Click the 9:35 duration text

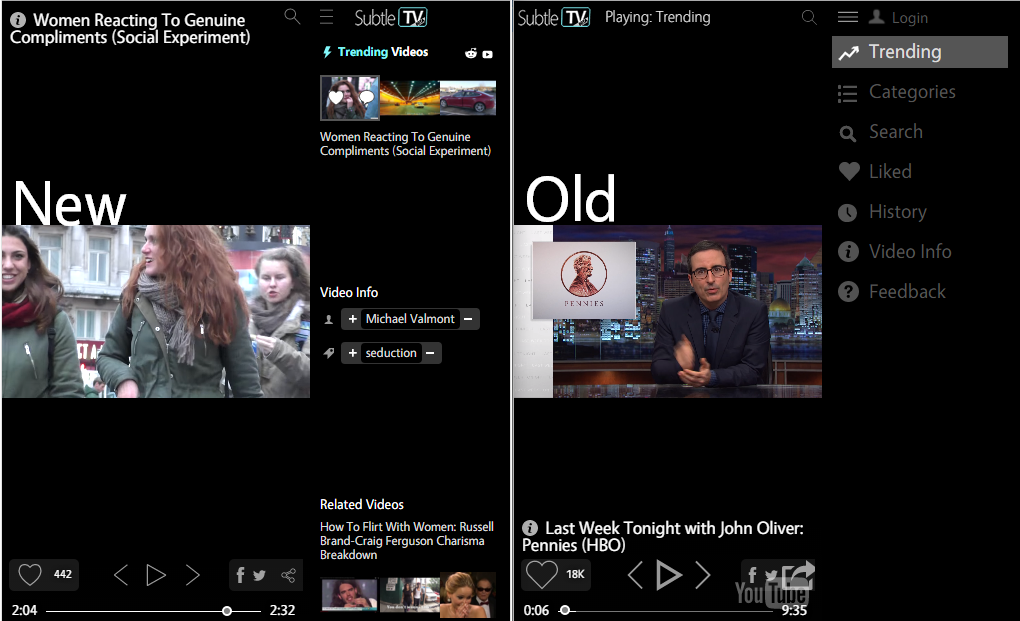pyautogui.click(x=794, y=611)
